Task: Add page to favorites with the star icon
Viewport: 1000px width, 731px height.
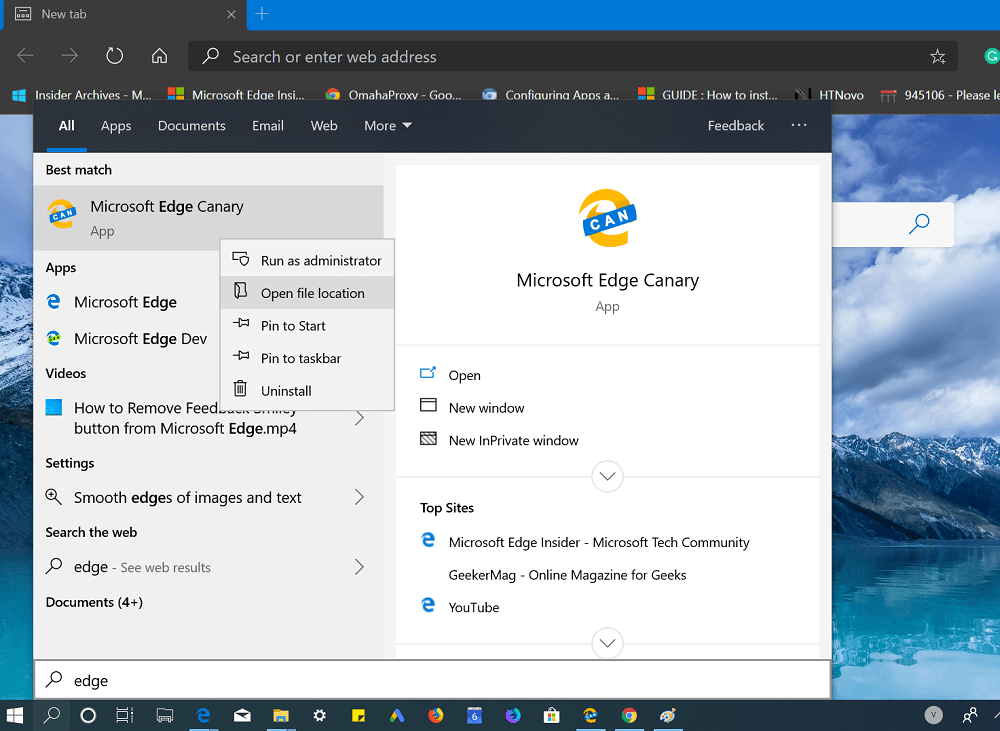Action: pyautogui.click(x=938, y=57)
